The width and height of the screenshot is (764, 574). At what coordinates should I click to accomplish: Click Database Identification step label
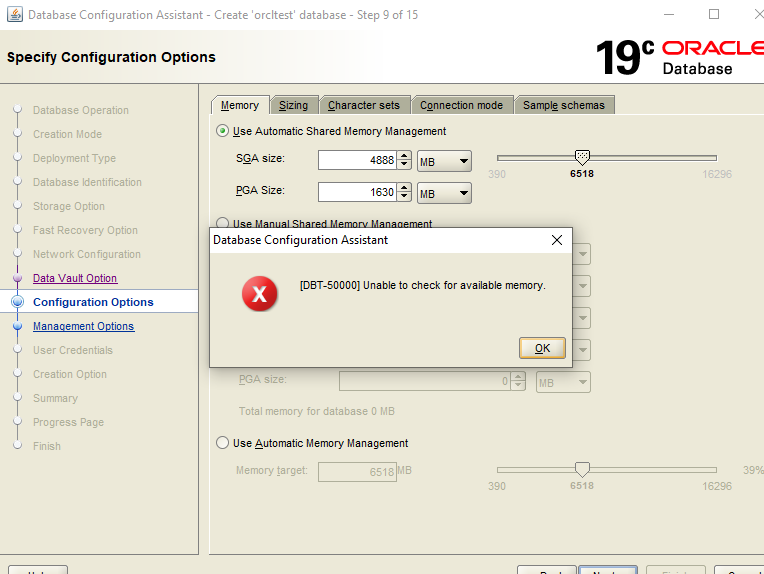(x=87, y=182)
